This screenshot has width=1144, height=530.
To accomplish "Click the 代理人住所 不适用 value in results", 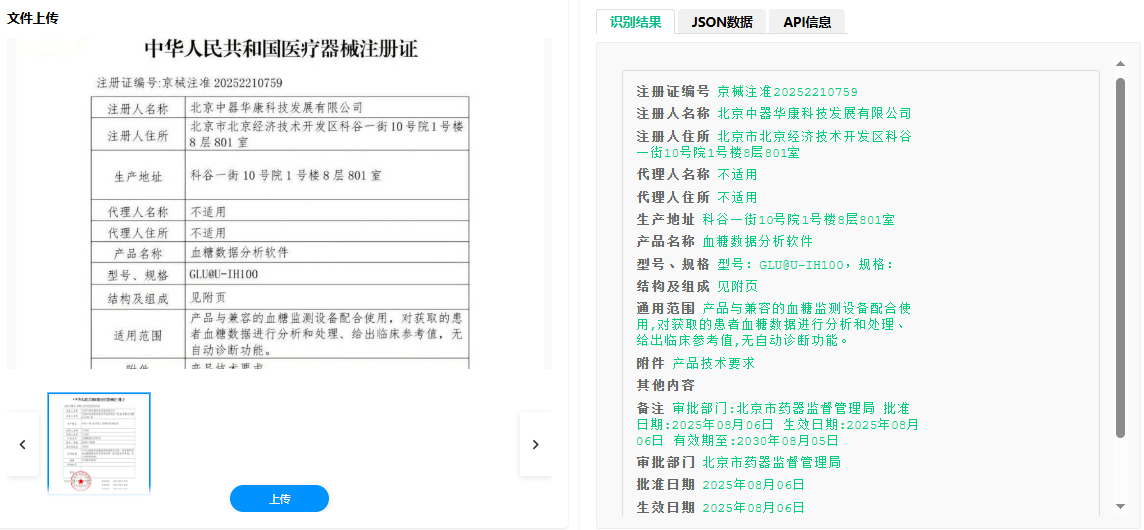I will pyautogui.click(x=737, y=197).
